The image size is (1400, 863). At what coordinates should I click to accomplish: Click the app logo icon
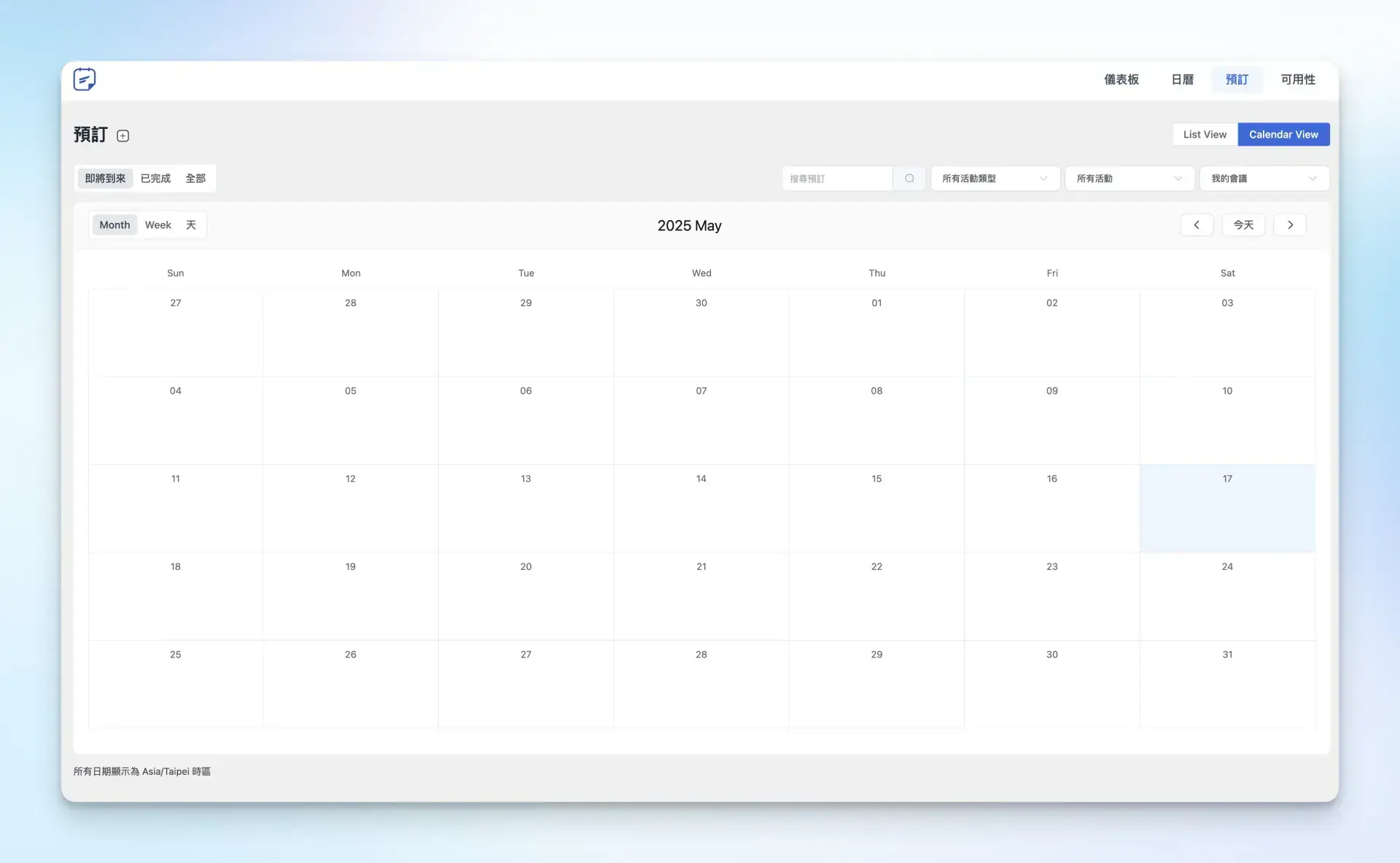coord(85,79)
